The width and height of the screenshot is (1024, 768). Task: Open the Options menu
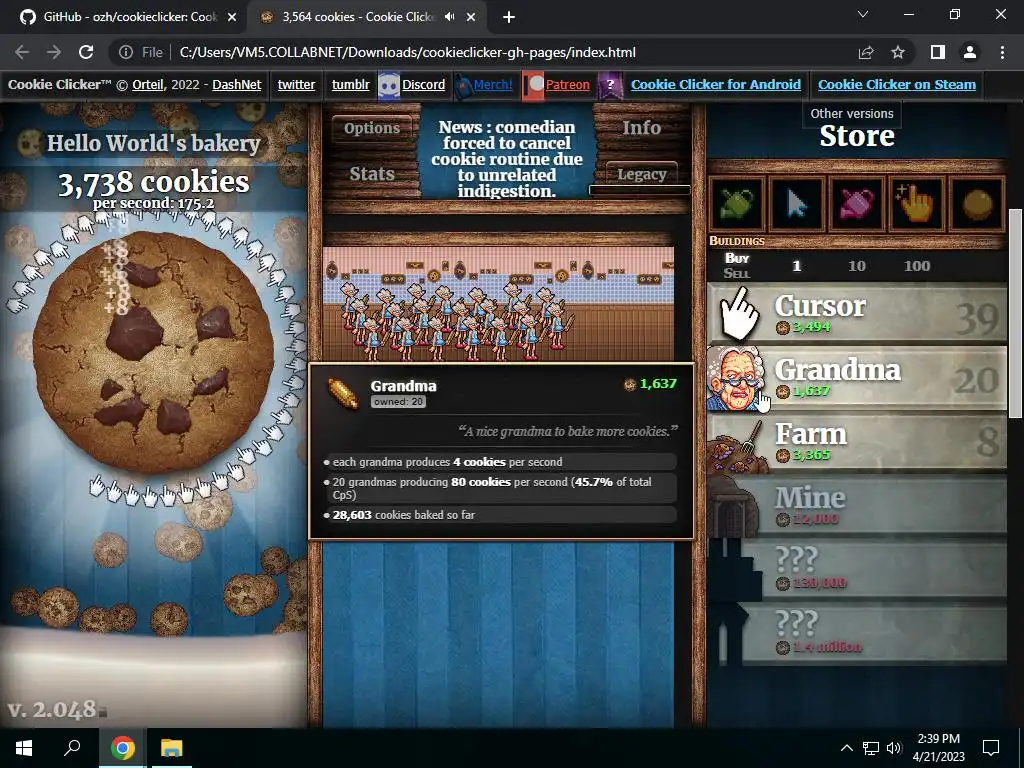[372, 128]
